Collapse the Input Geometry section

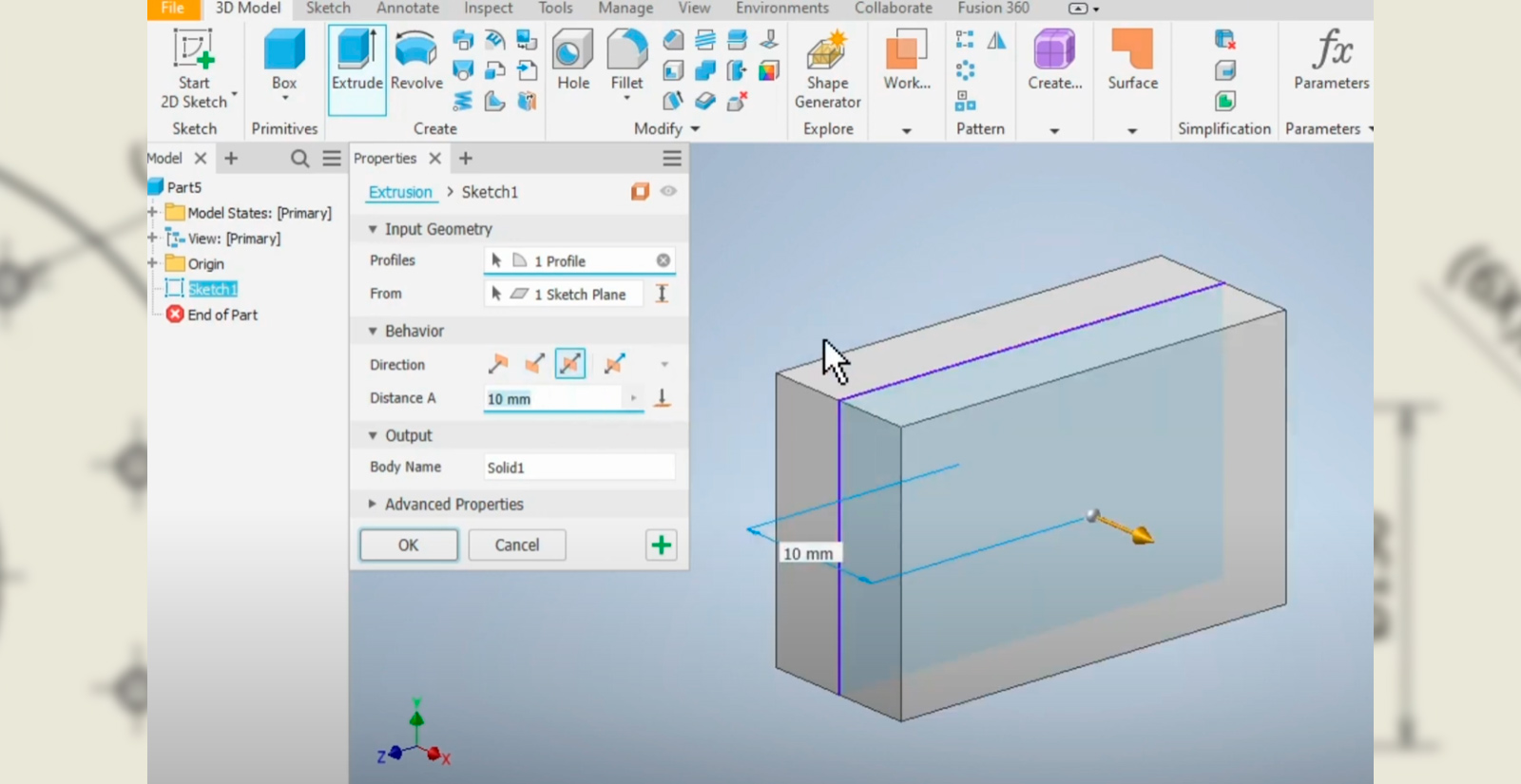pyautogui.click(x=373, y=229)
